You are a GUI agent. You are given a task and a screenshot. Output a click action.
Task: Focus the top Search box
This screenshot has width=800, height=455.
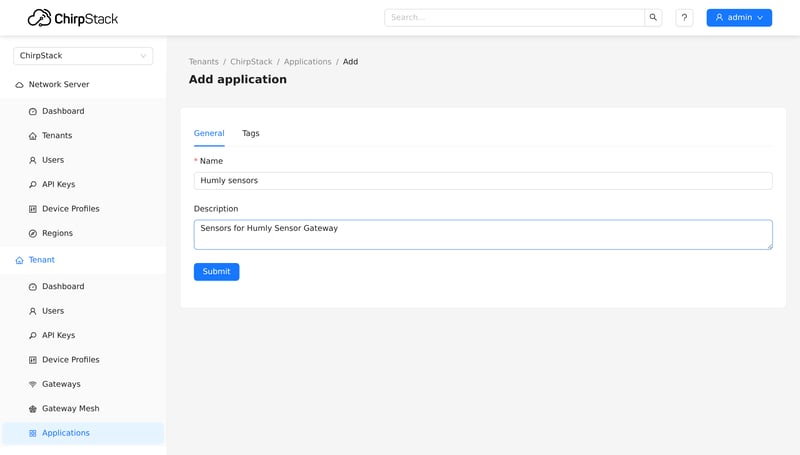(x=514, y=17)
